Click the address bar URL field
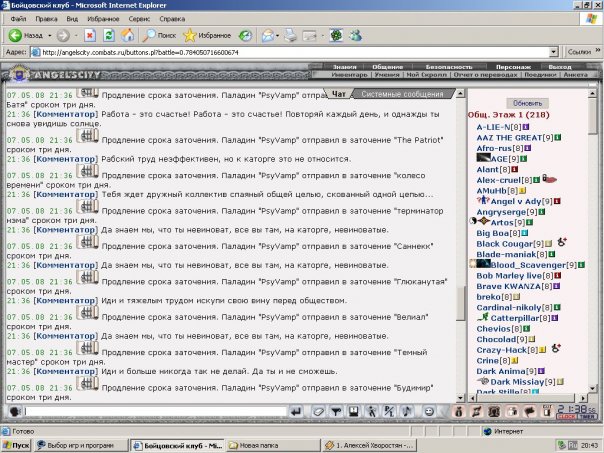Screen dimensions: 604x453 (295, 52)
